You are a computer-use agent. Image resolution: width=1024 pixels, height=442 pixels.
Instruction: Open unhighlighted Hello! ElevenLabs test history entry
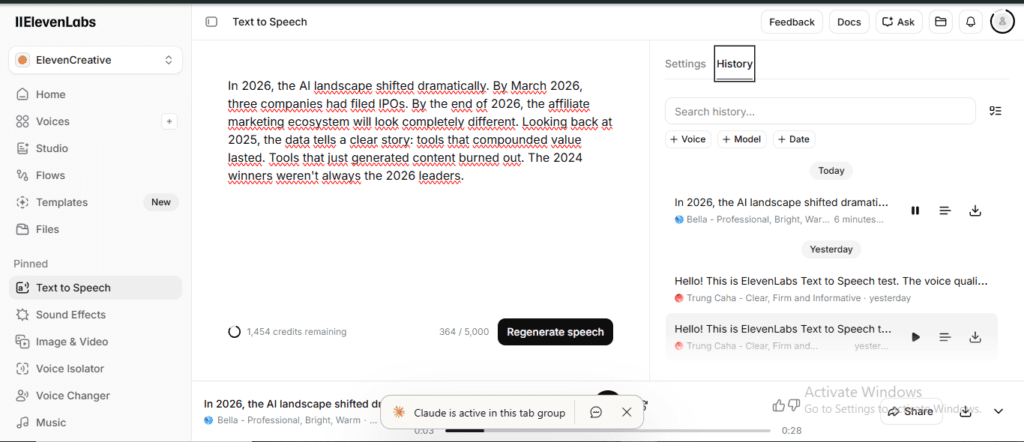coord(831,289)
